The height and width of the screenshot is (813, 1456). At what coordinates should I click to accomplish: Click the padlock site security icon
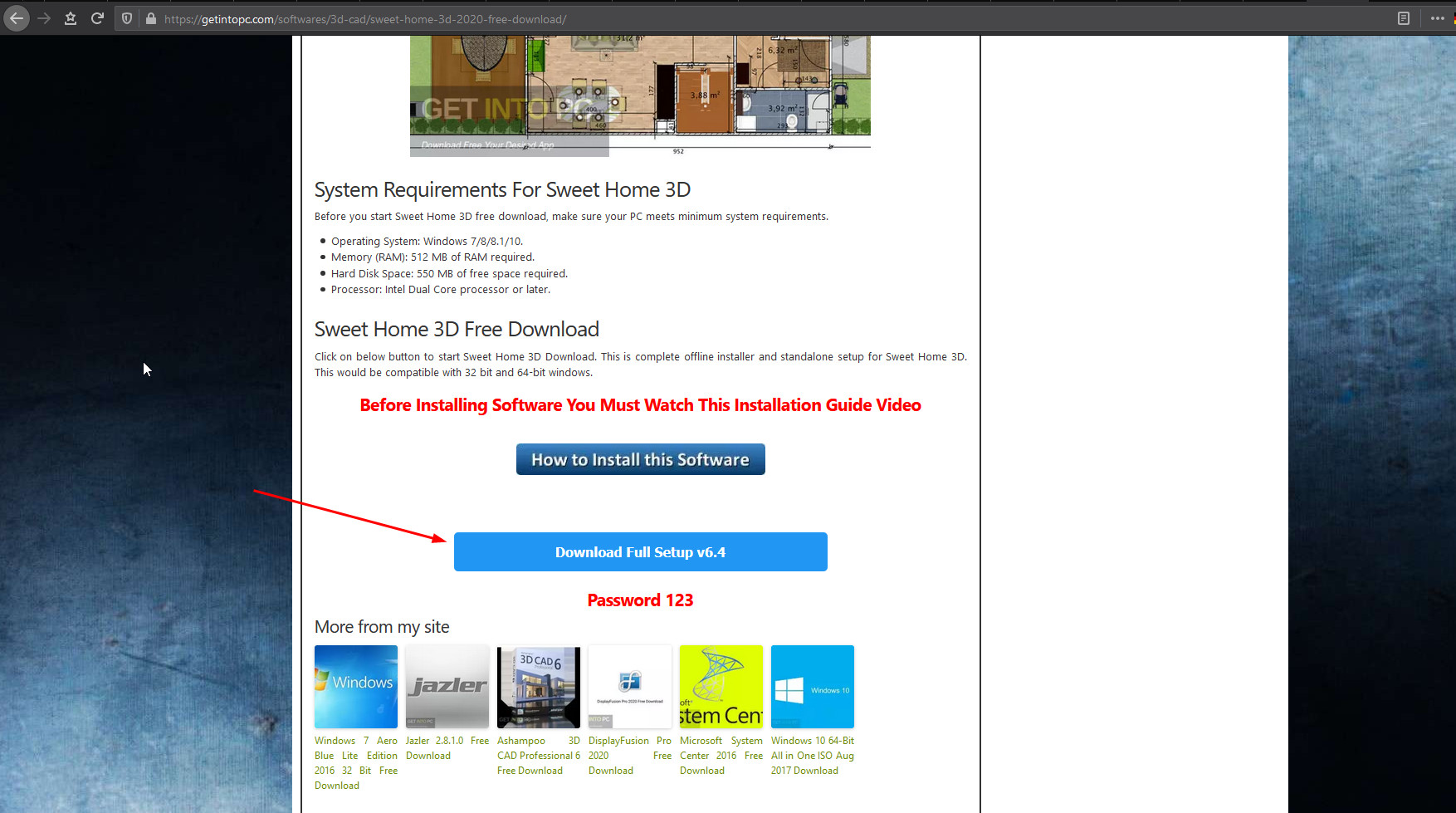pos(151,18)
